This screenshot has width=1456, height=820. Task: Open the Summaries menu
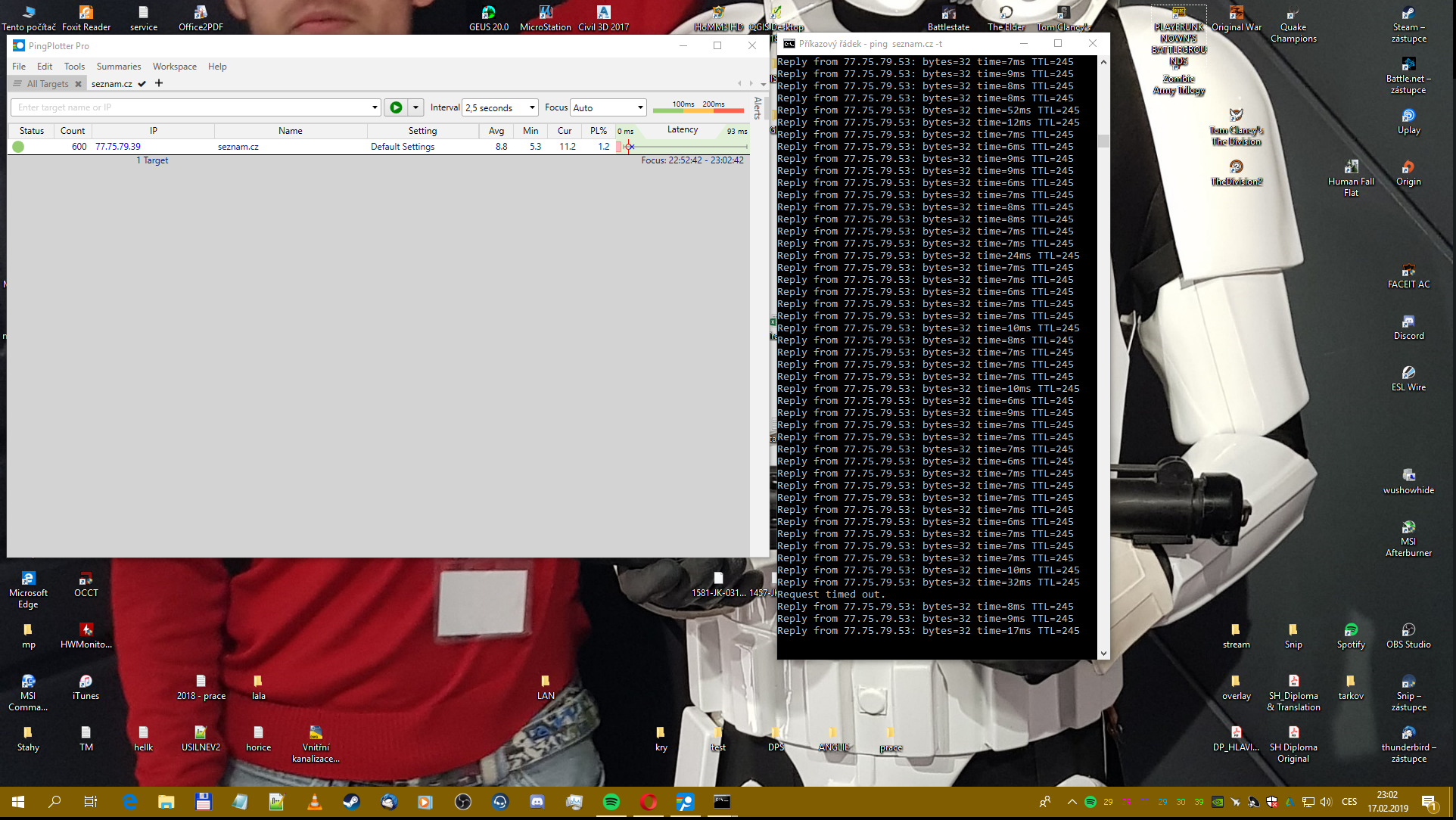118,67
